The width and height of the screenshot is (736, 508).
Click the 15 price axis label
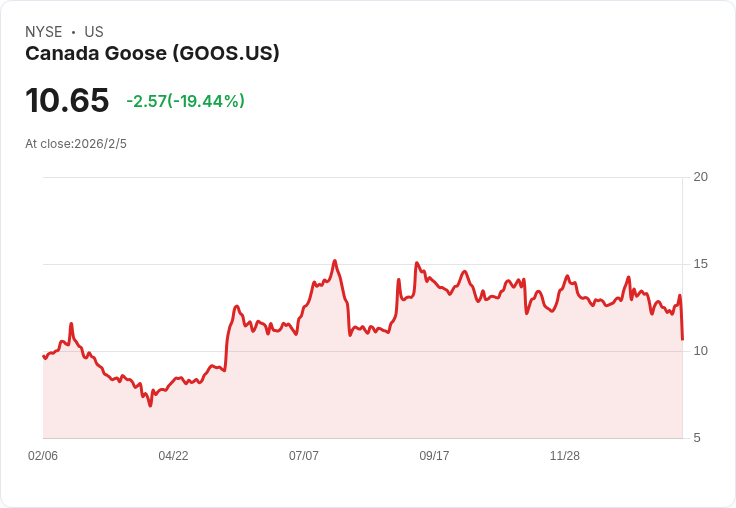(700, 264)
